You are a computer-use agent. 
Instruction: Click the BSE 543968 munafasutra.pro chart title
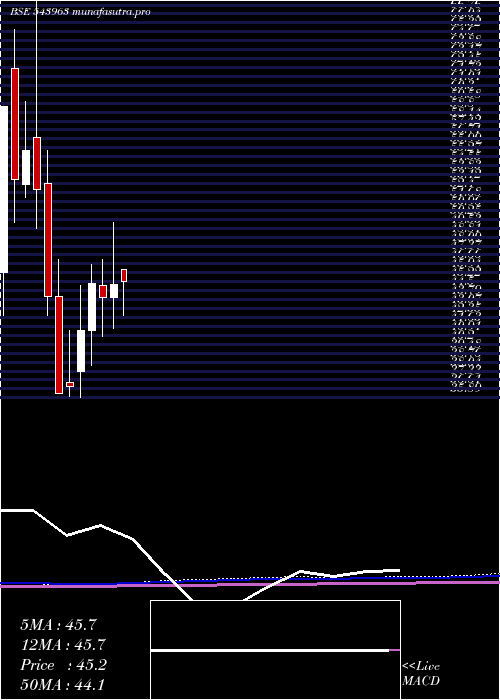[80, 12]
